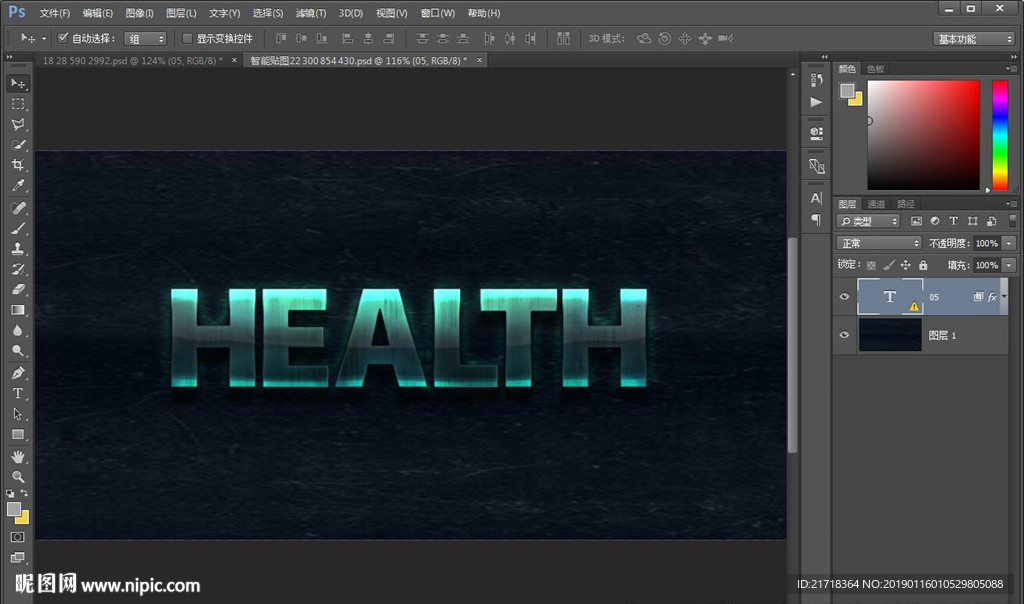Enable the 自动选择 checkbox
The width and height of the screenshot is (1024, 604).
(63, 38)
